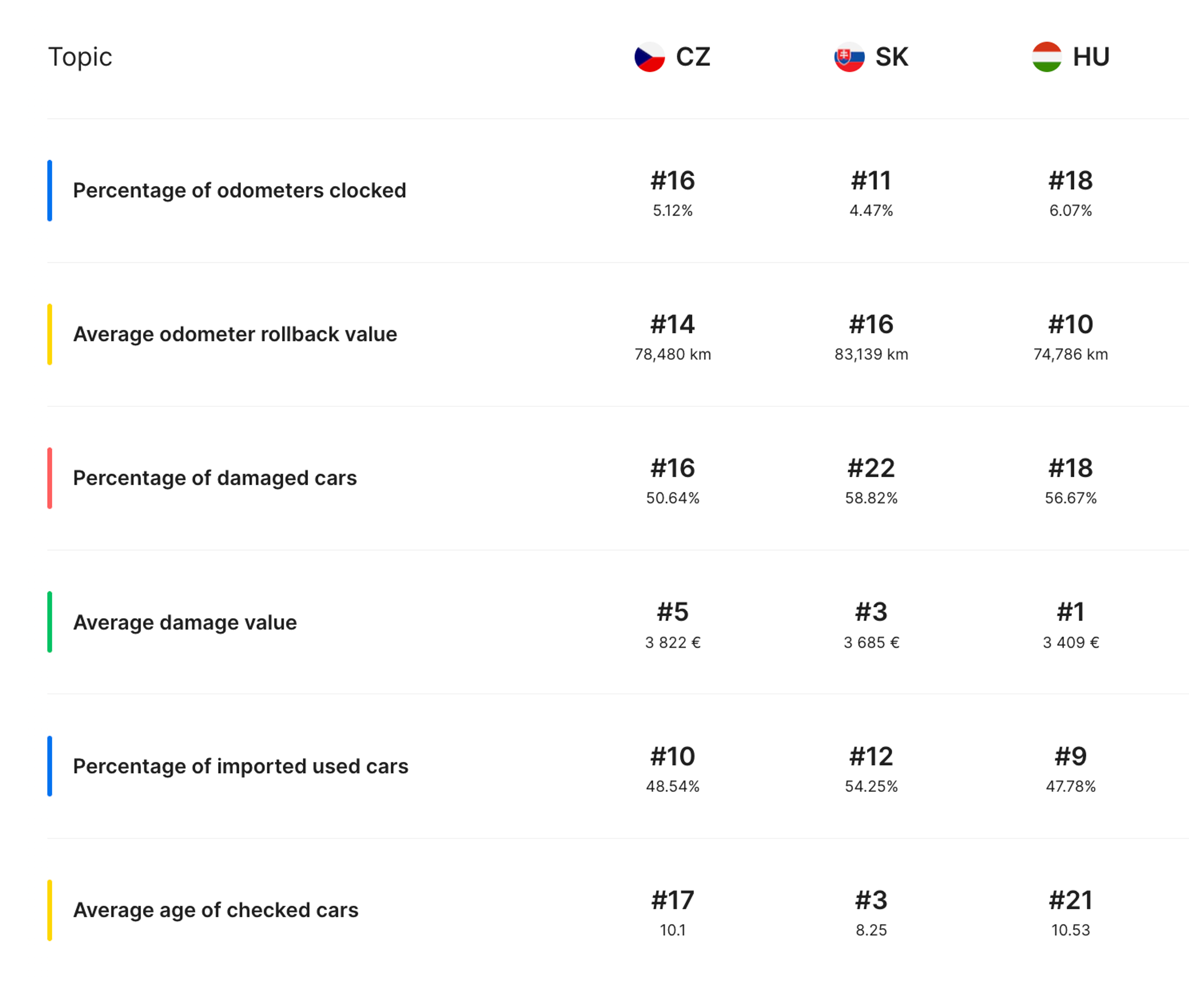The width and height of the screenshot is (1189, 1008).
Task: Click Czech 78,480 km rollback value
Action: pos(672,354)
